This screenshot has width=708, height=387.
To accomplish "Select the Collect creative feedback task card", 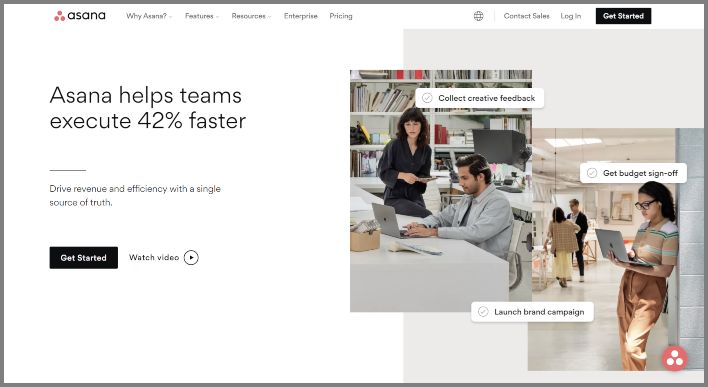I will [x=480, y=98].
